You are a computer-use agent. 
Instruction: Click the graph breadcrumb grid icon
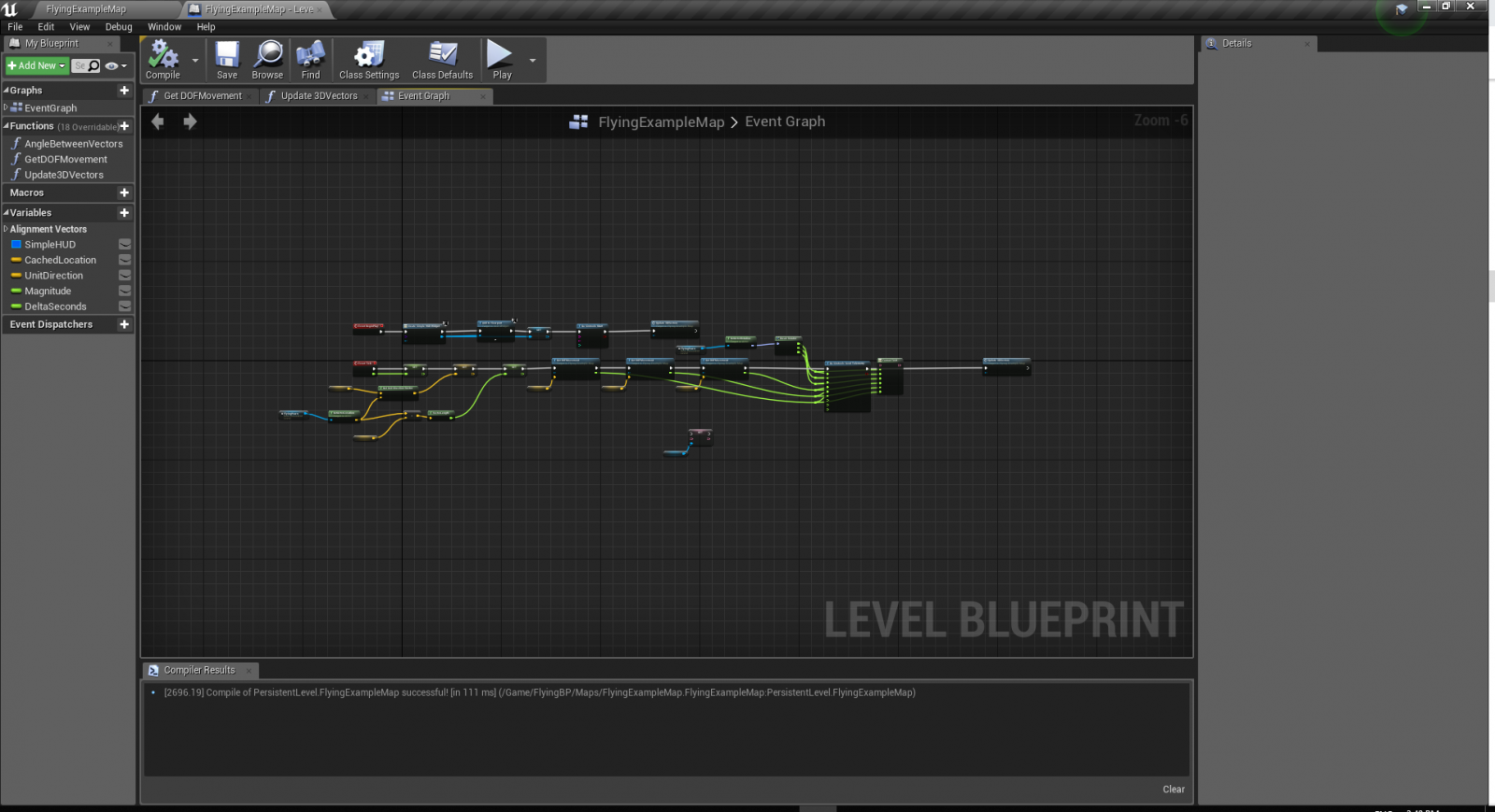(578, 121)
